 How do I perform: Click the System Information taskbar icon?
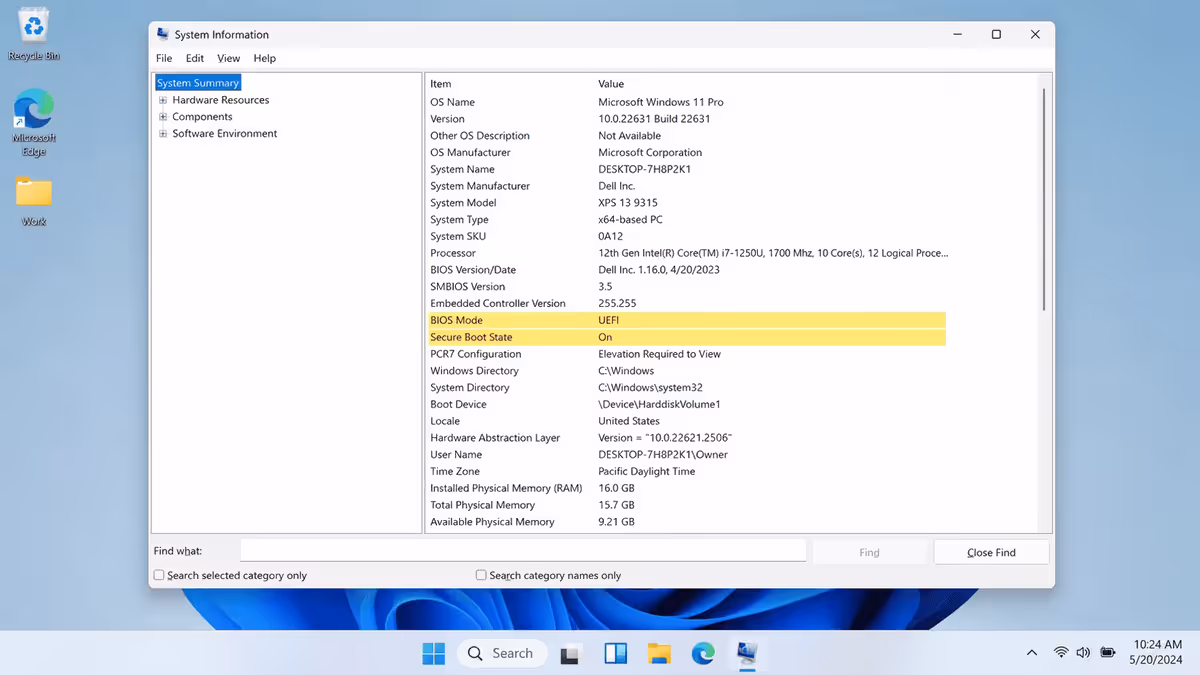click(x=747, y=653)
